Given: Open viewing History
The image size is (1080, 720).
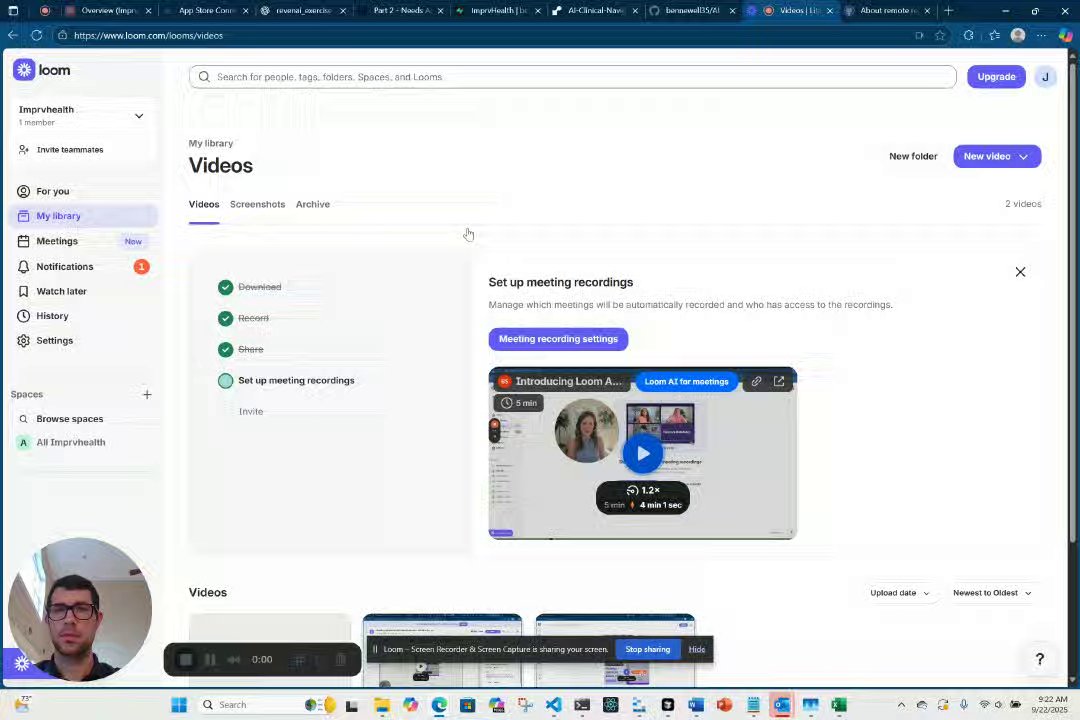Looking at the screenshot, I should [52, 316].
